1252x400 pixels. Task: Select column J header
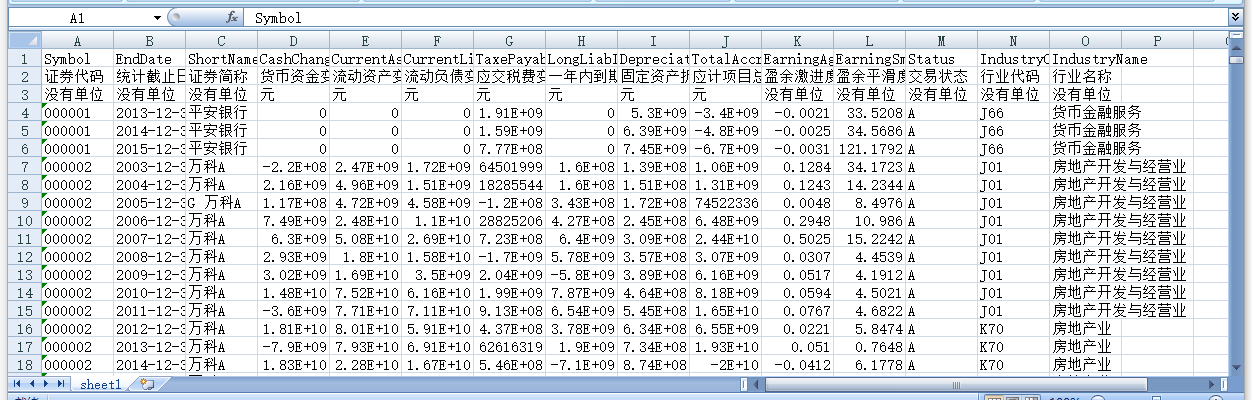point(725,42)
